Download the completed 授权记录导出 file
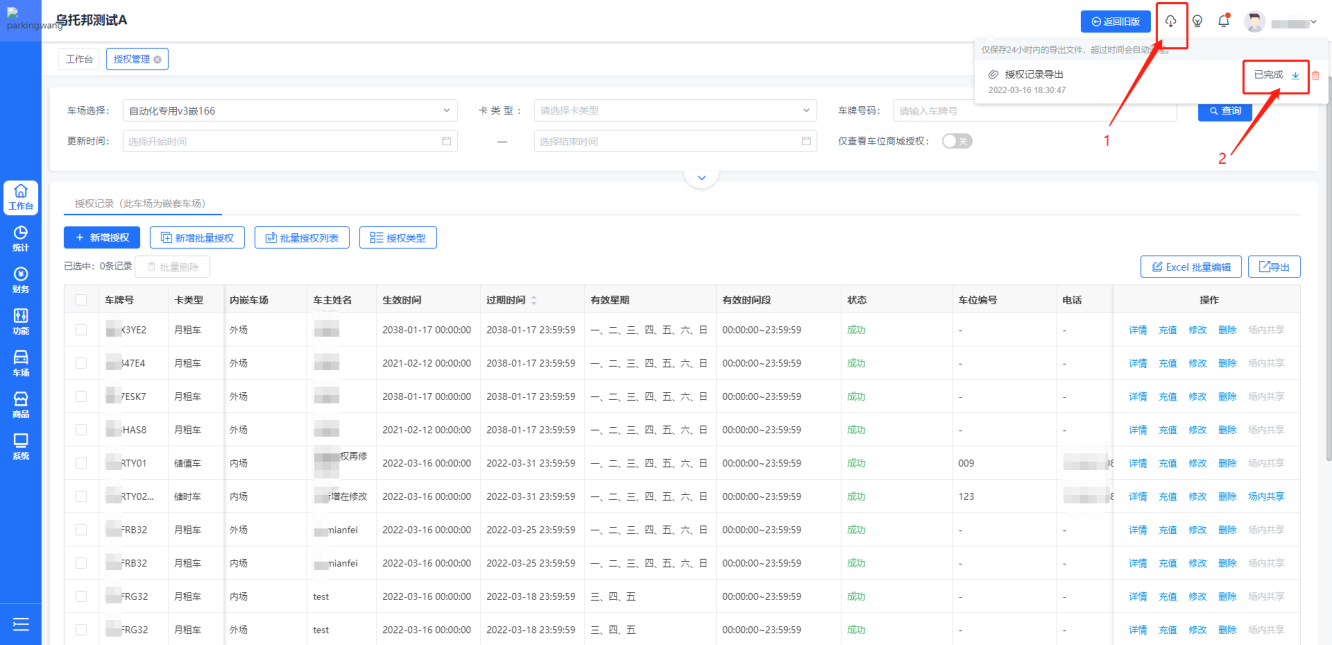Image resolution: width=1332 pixels, height=645 pixels. tap(1295, 75)
